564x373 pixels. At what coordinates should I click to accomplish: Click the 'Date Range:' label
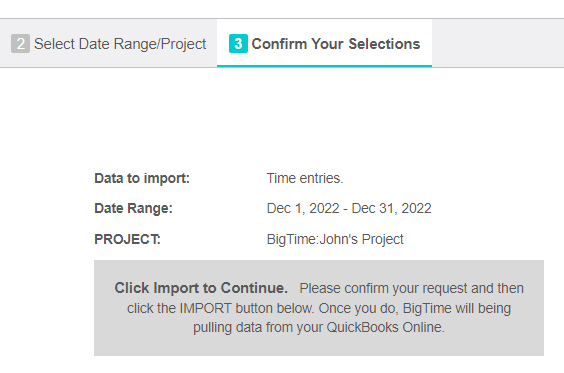coord(133,209)
